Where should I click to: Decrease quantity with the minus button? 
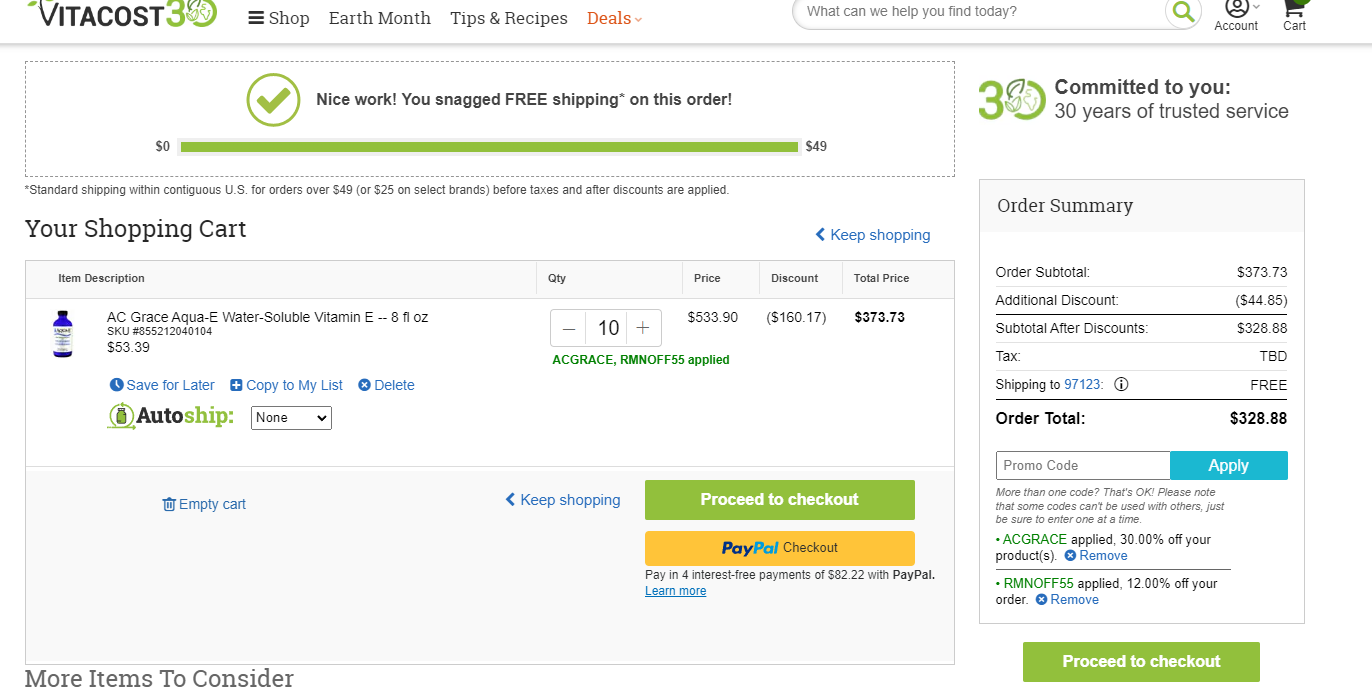click(569, 328)
